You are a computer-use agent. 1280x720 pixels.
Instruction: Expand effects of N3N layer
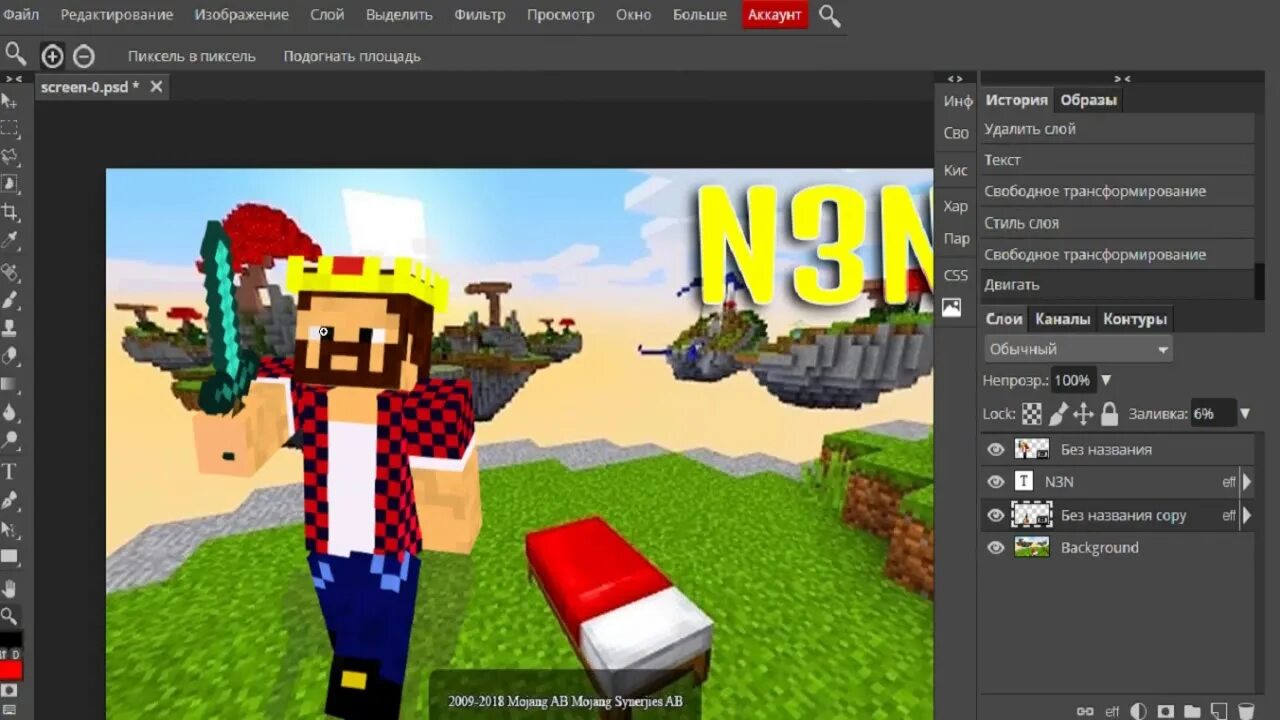(1246, 482)
